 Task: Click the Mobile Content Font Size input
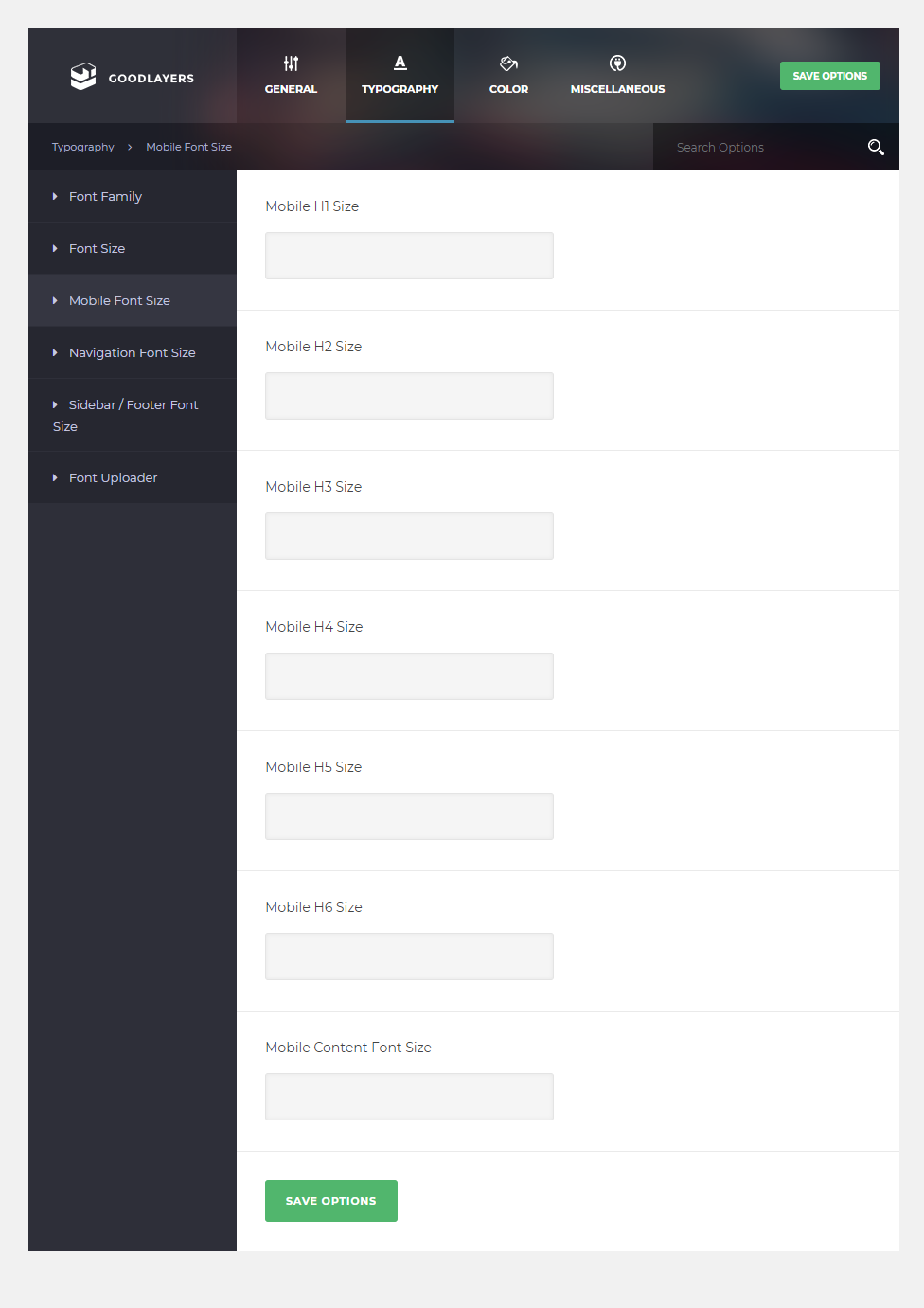pyautogui.click(x=409, y=1097)
